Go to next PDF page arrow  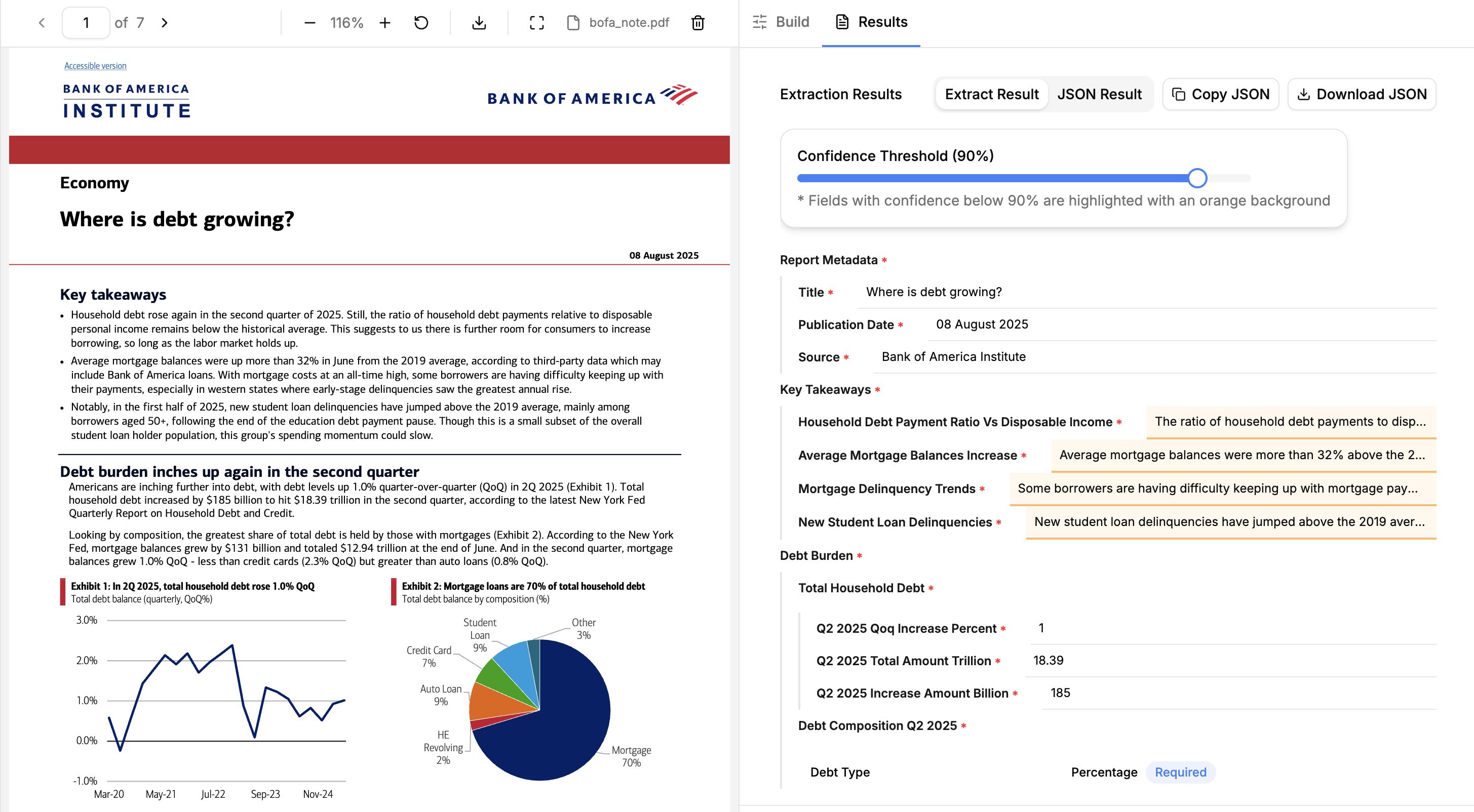pyautogui.click(x=165, y=23)
